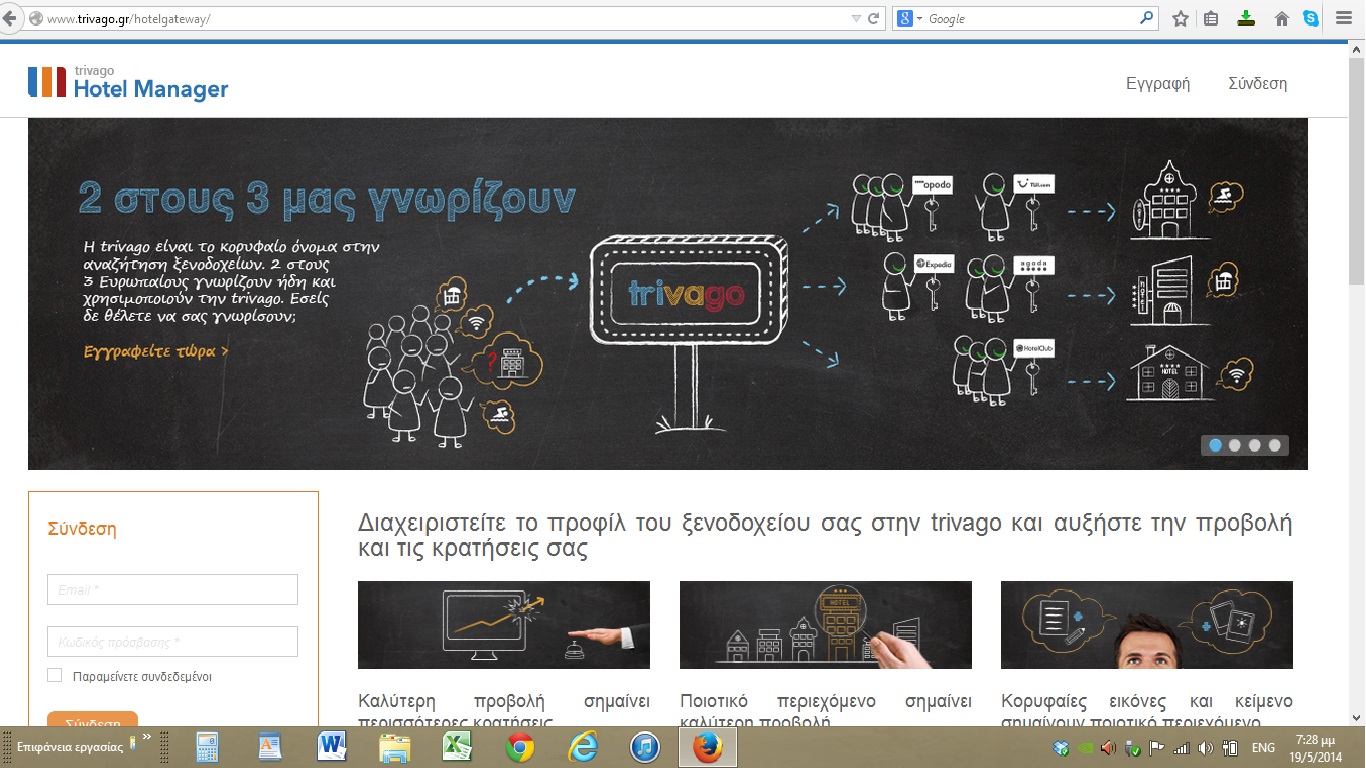Click ENG language selector in tray

[1263, 748]
